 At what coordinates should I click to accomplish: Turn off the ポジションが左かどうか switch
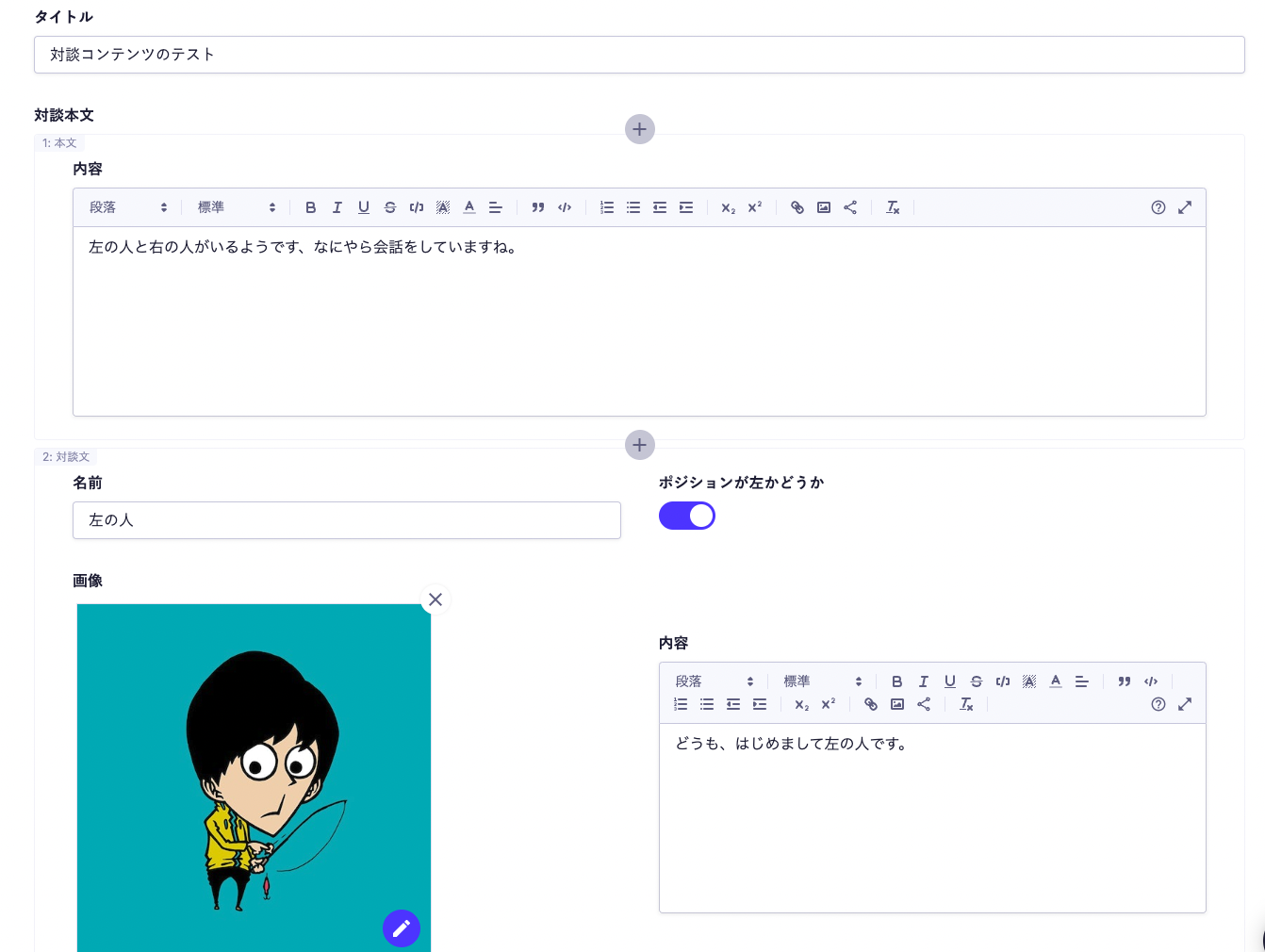pyautogui.click(x=687, y=516)
